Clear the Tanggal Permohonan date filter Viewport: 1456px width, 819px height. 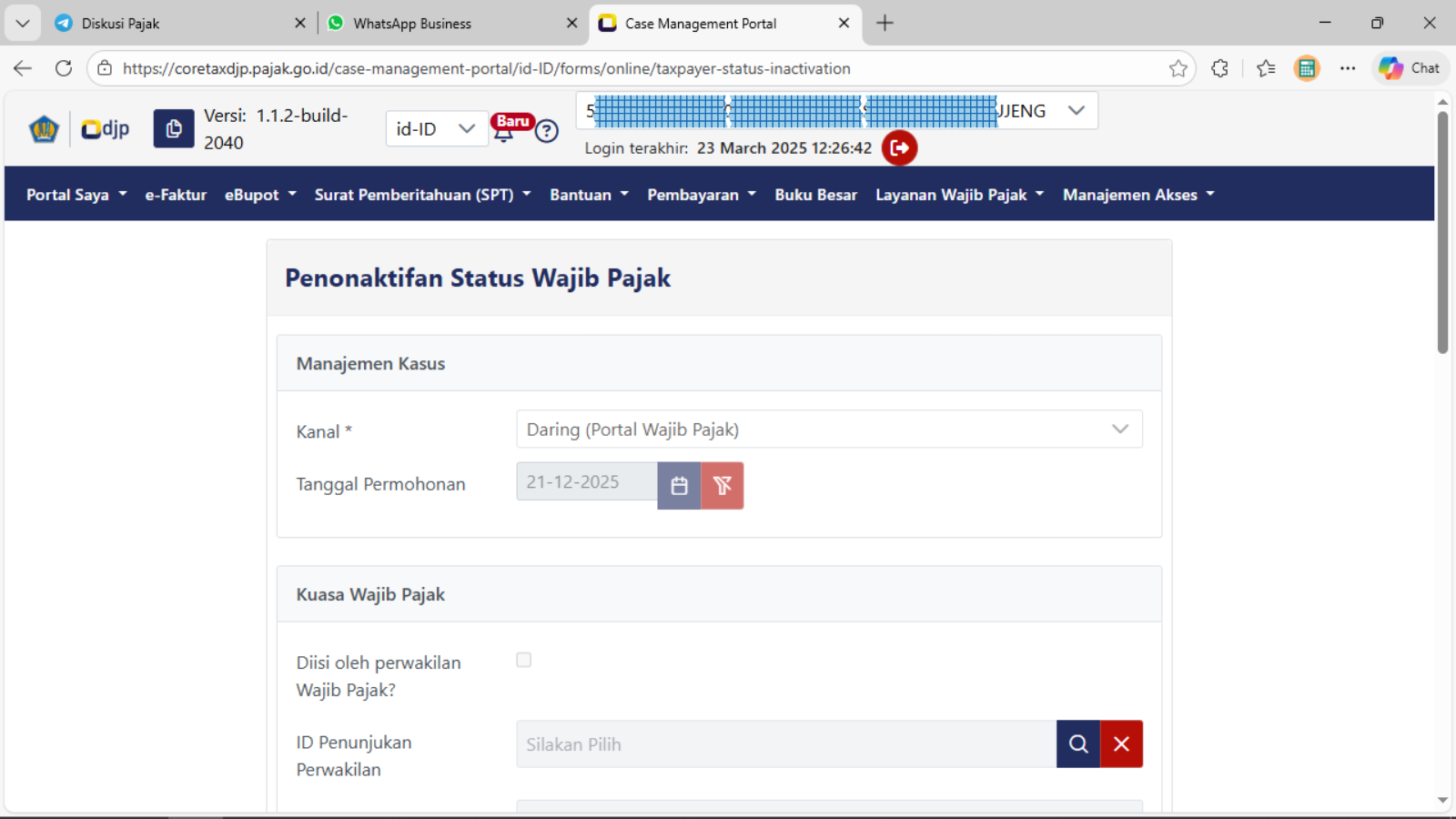723,486
